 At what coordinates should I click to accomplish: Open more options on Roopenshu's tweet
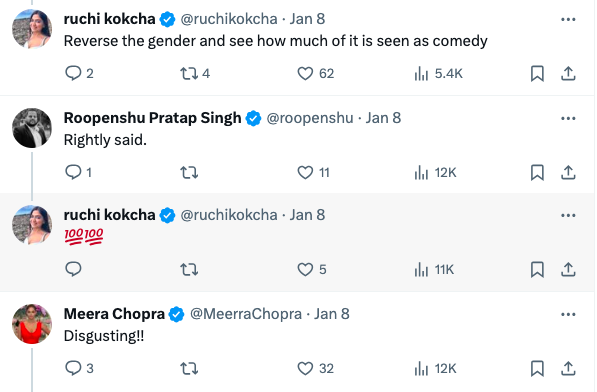click(x=568, y=118)
